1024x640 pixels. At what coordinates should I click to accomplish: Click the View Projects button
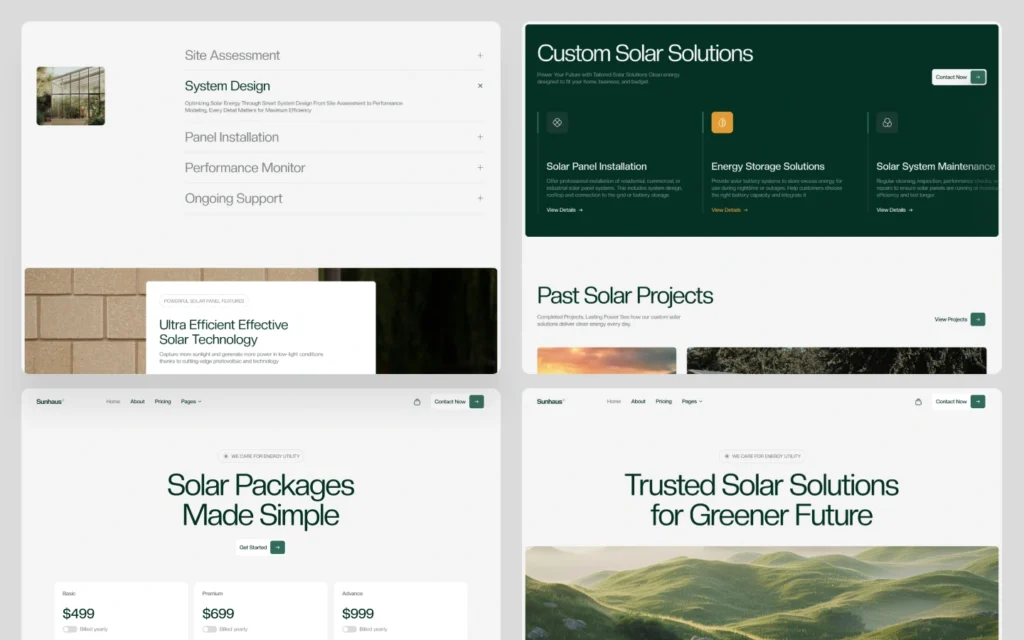click(959, 319)
